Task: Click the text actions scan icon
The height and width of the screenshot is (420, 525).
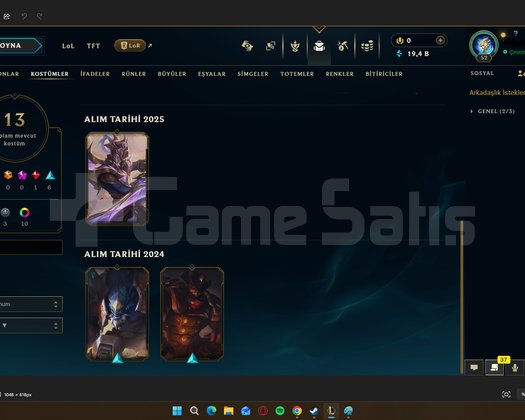Action: 506,394
